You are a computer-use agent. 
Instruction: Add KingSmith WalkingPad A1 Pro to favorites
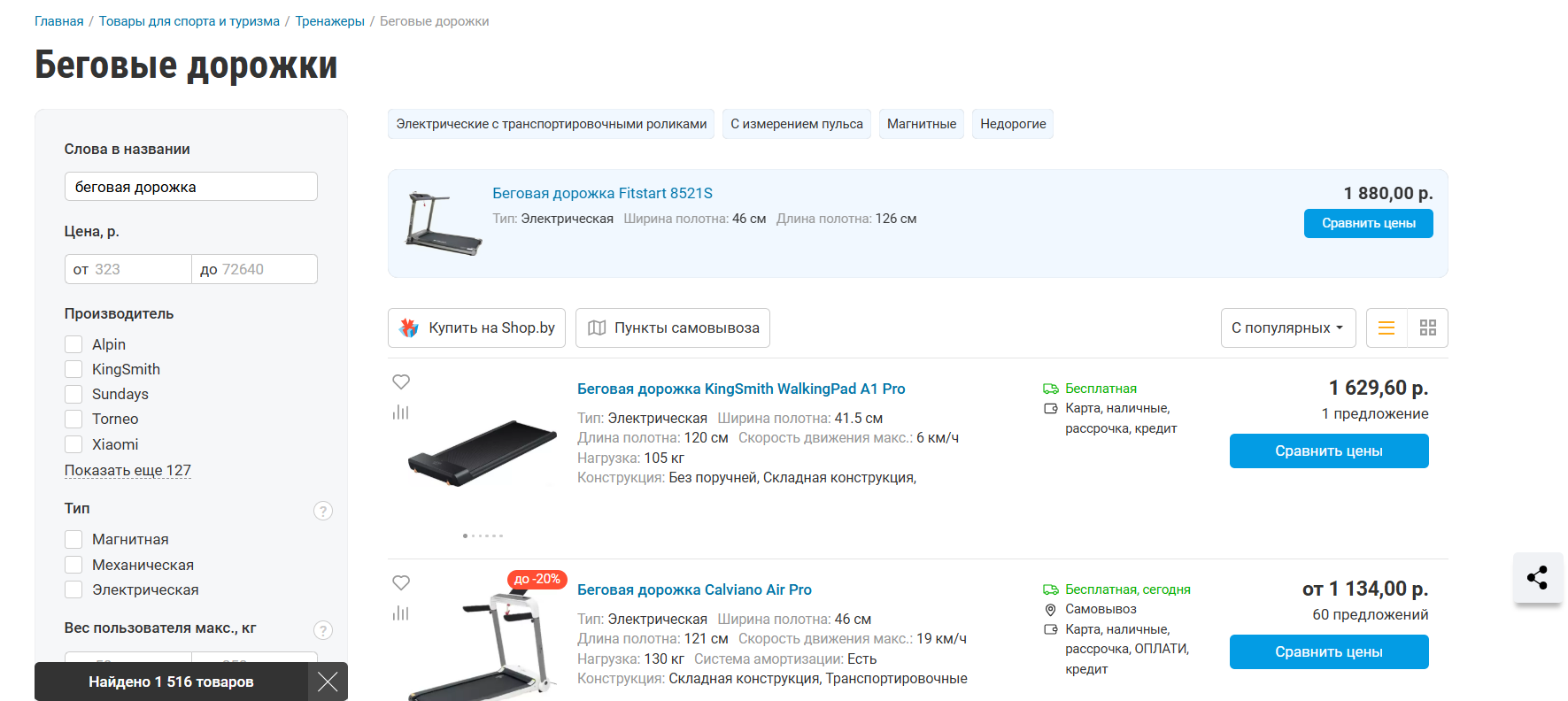(401, 381)
